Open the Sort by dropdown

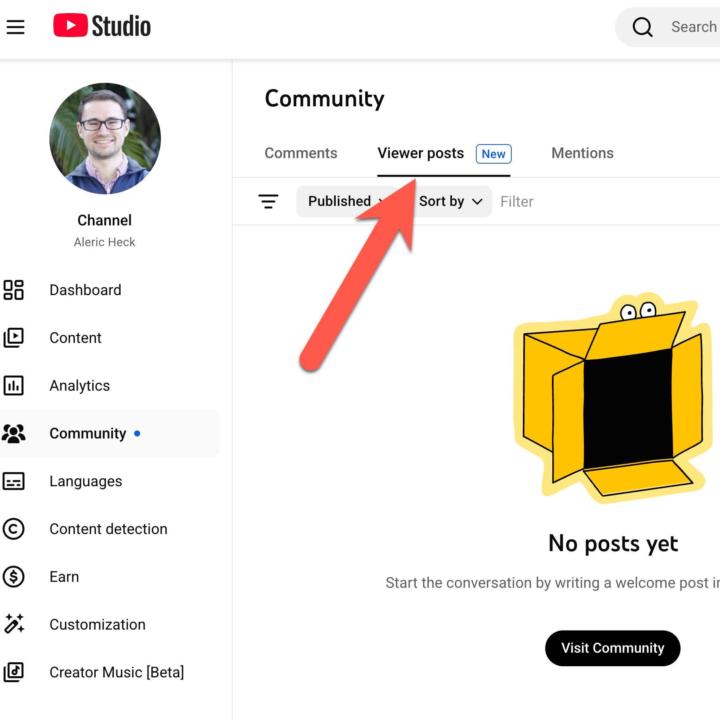click(x=450, y=201)
